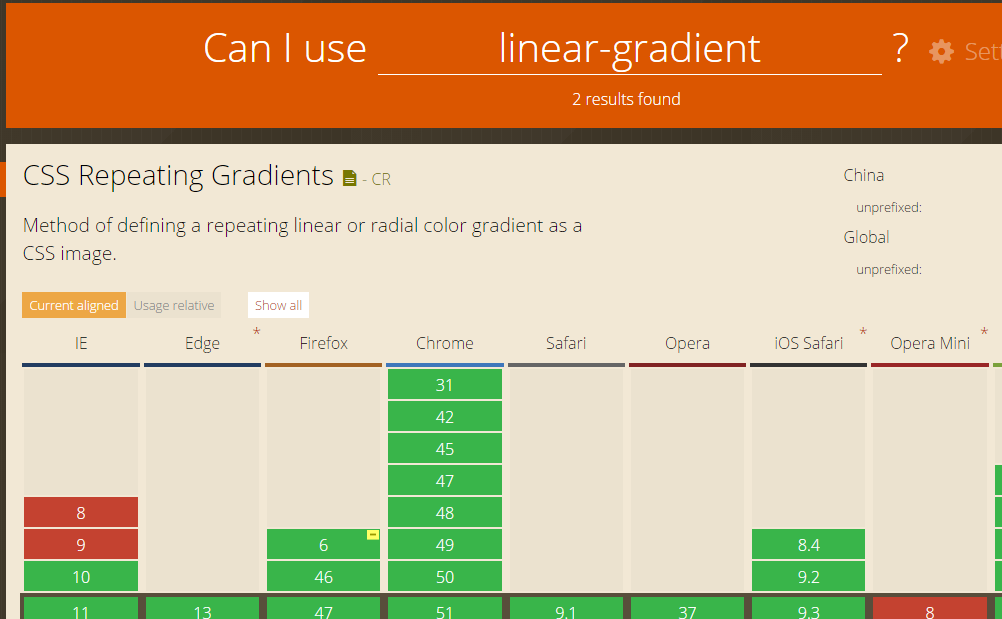1002x619 pixels.
Task: Click the feature description paragraph
Action: pos(302,240)
